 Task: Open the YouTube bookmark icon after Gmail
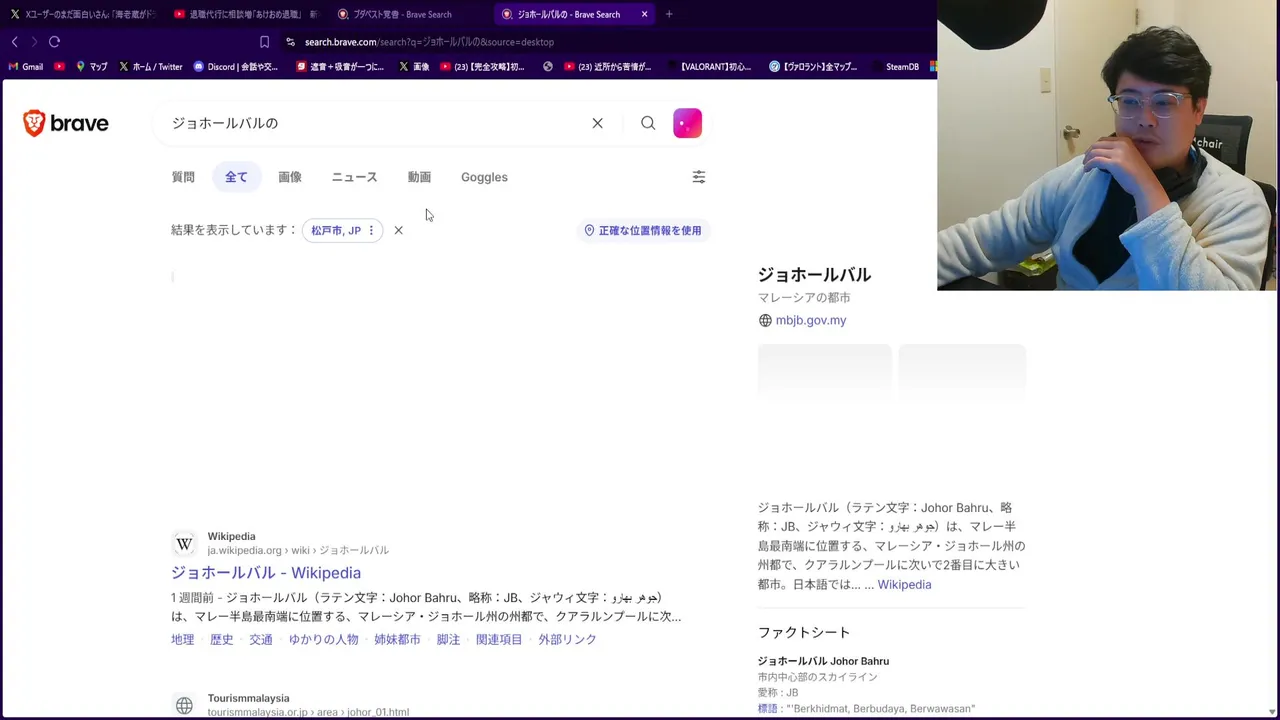click(60, 67)
